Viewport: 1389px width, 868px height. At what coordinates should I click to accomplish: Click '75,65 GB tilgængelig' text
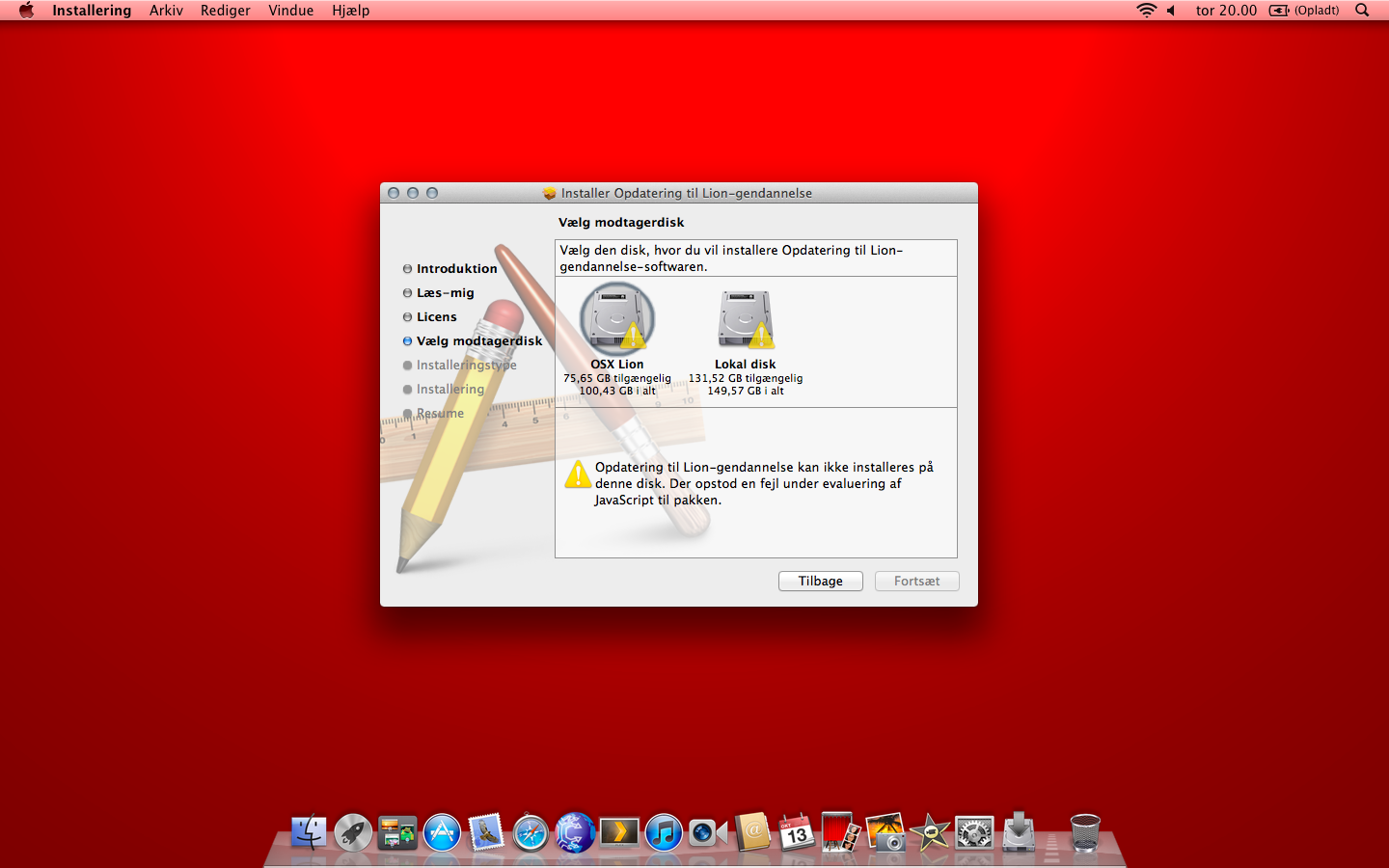click(x=617, y=378)
